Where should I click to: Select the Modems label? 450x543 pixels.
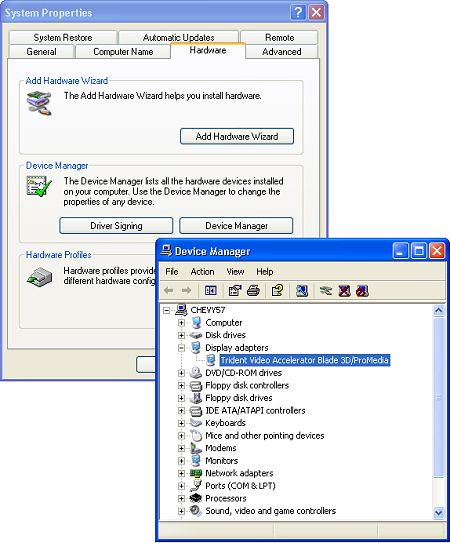(x=221, y=448)
